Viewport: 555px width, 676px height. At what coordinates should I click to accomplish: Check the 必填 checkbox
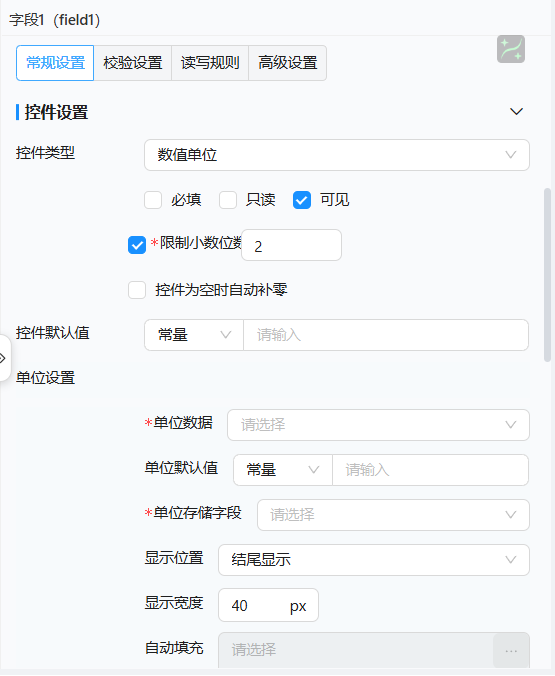(153, 200)
